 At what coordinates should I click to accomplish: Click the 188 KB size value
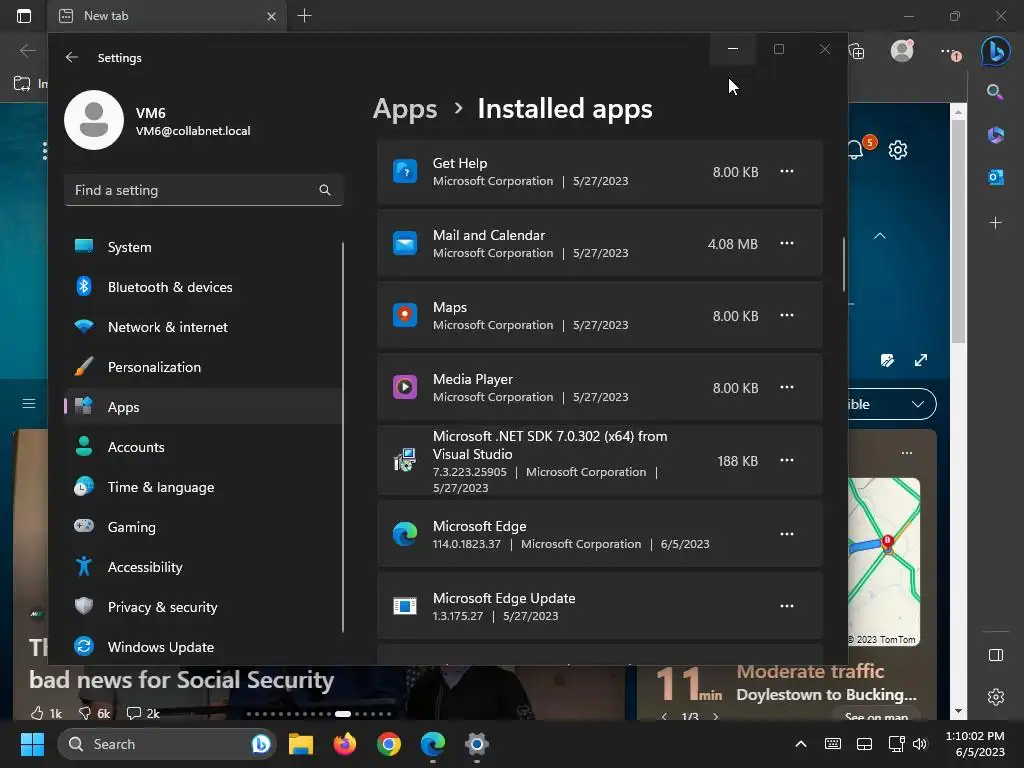(x=737, y=461)
